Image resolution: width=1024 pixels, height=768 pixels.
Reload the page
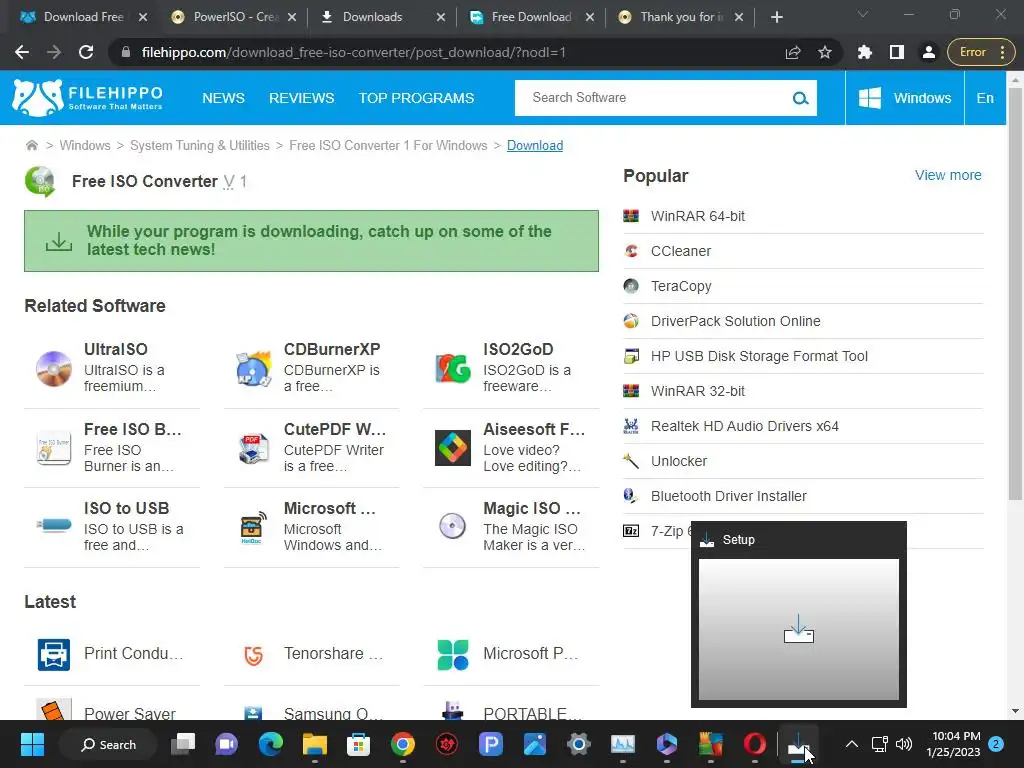86,52
